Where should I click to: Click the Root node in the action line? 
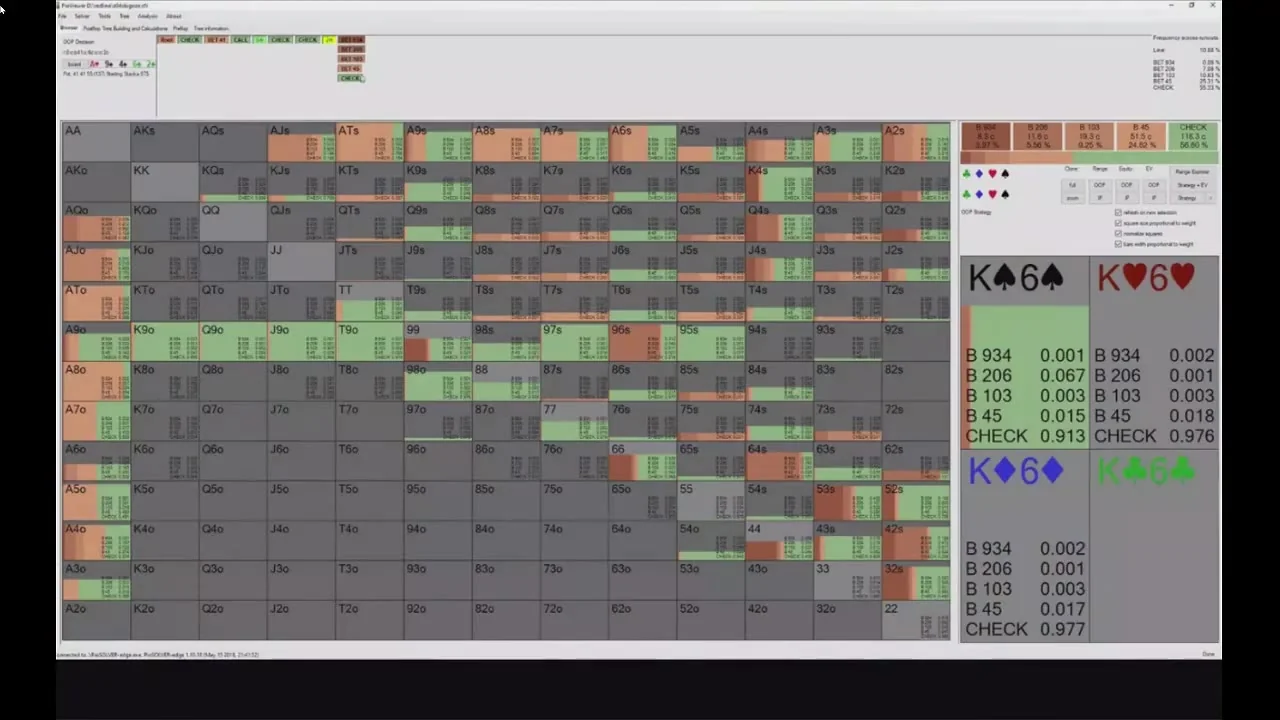click(167, 40)
